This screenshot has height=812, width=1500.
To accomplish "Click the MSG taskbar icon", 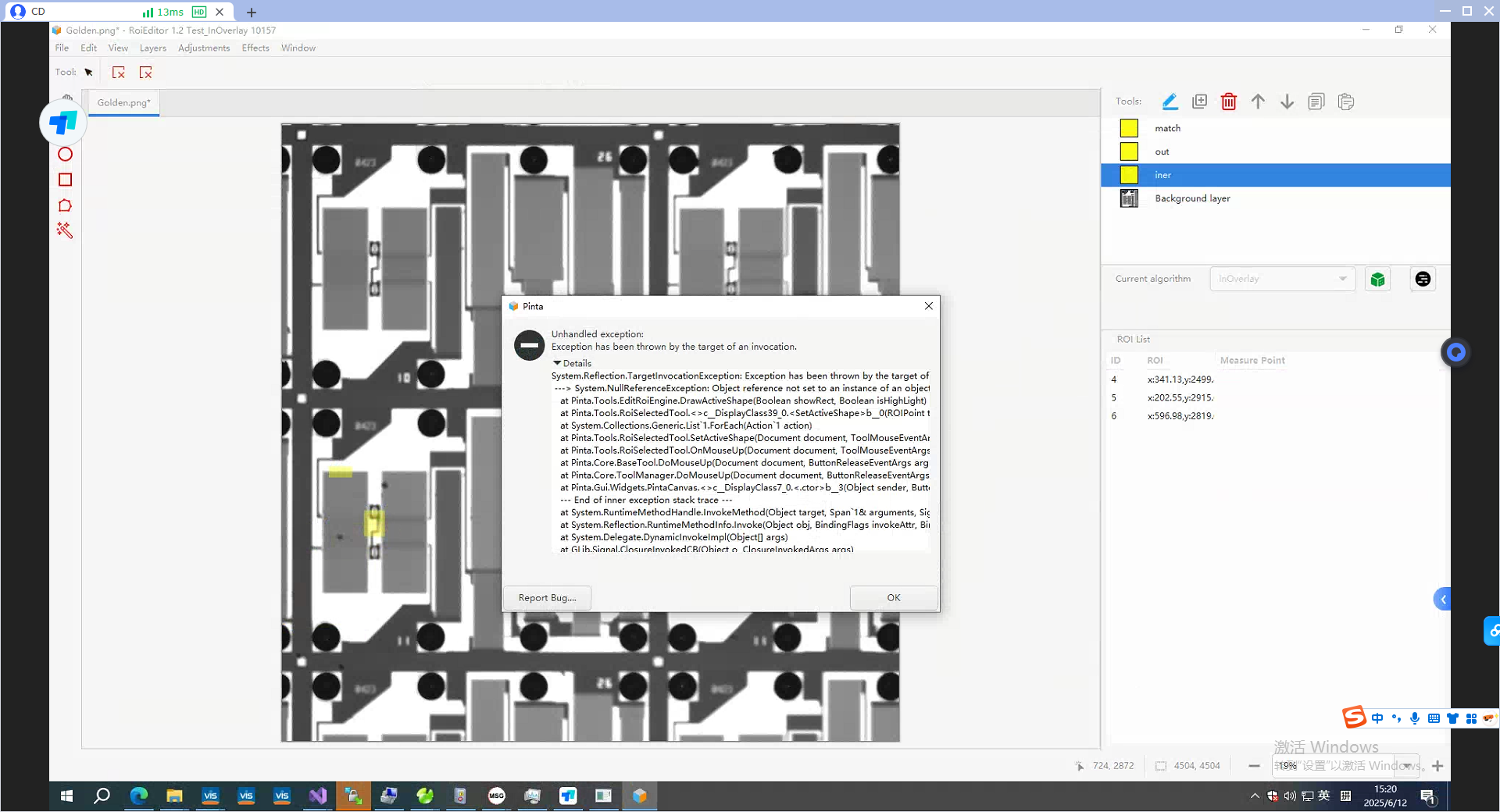I will coord(497,796).
